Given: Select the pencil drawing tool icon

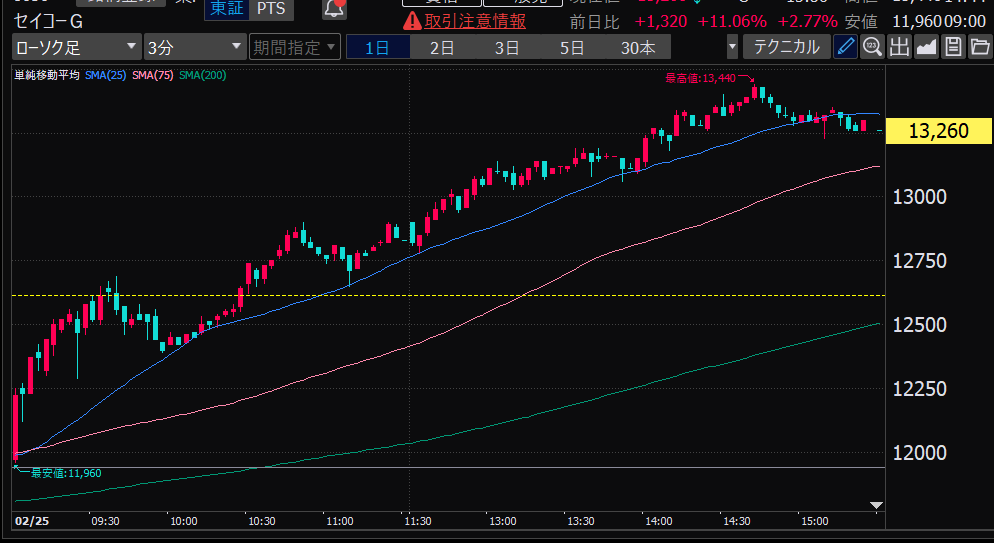Looking at the screenshot, I should pyautogui.click(x=846, y=46).
